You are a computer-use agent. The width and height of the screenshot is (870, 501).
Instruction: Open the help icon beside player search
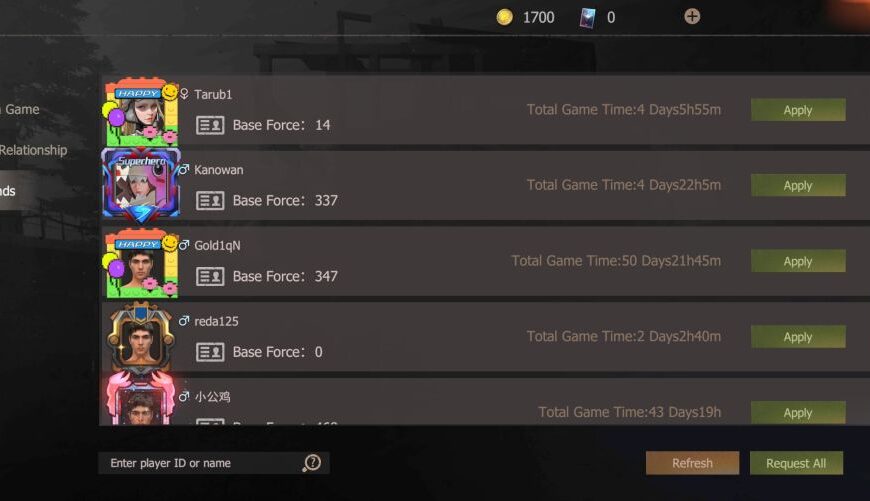coord(312,463)
